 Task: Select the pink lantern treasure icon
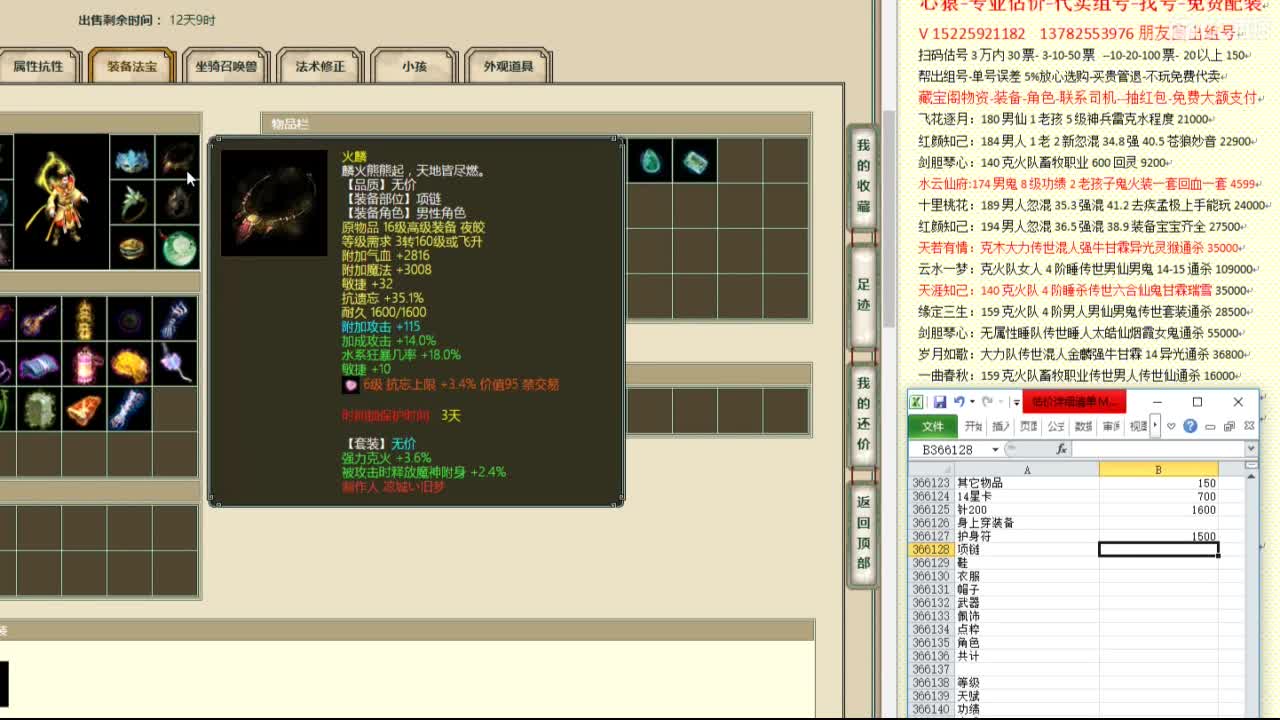(x=85, y=364)
